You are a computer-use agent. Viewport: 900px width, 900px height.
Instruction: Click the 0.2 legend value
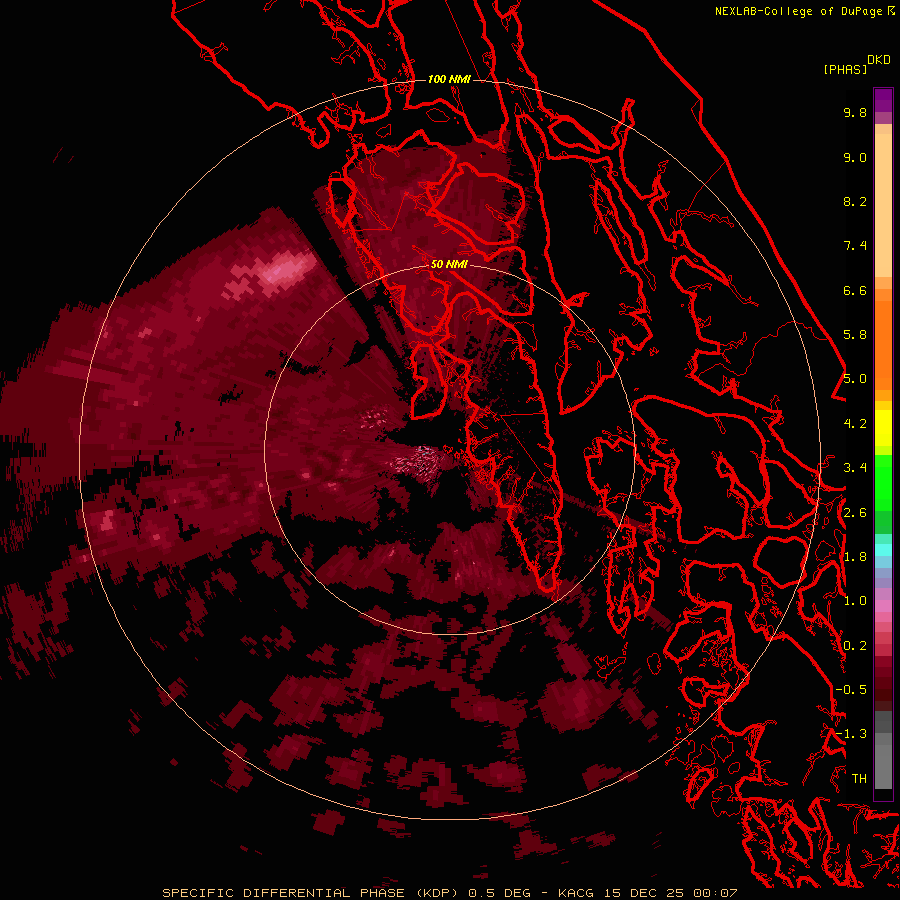(855, 646)
